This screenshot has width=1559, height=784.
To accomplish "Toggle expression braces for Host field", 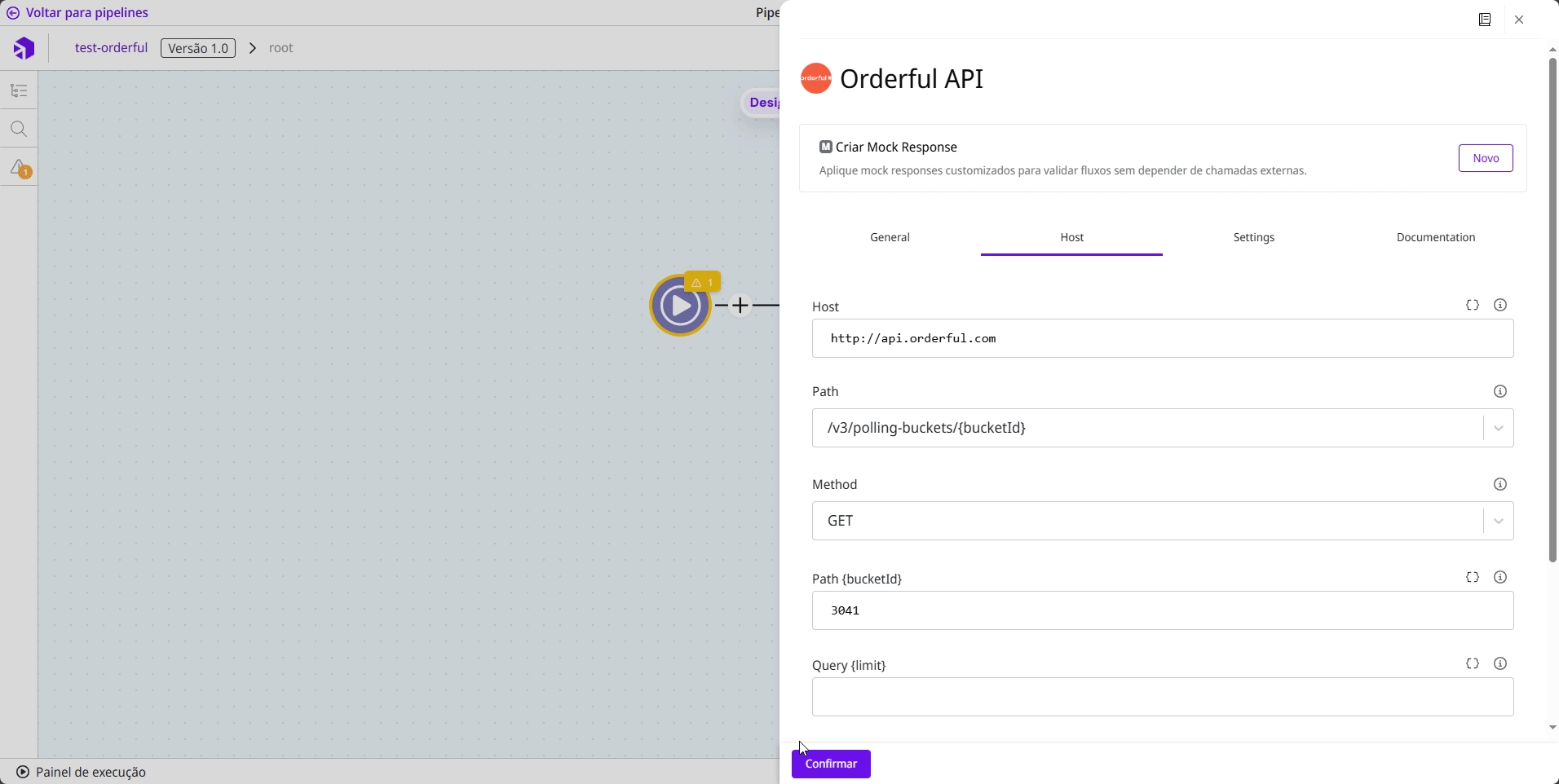I will coord(1472,306).
